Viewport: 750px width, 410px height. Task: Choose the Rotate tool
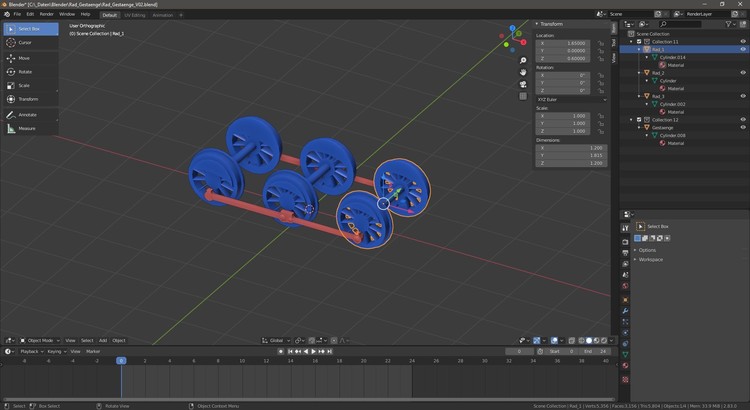(x=25, y=72)
